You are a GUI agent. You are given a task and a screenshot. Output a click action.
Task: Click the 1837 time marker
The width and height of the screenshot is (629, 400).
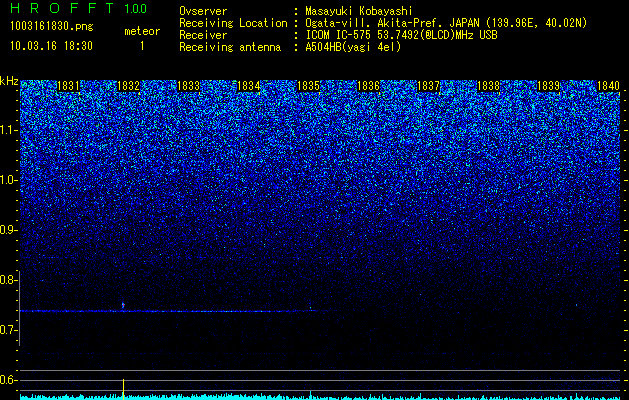(x=428, y=86)
